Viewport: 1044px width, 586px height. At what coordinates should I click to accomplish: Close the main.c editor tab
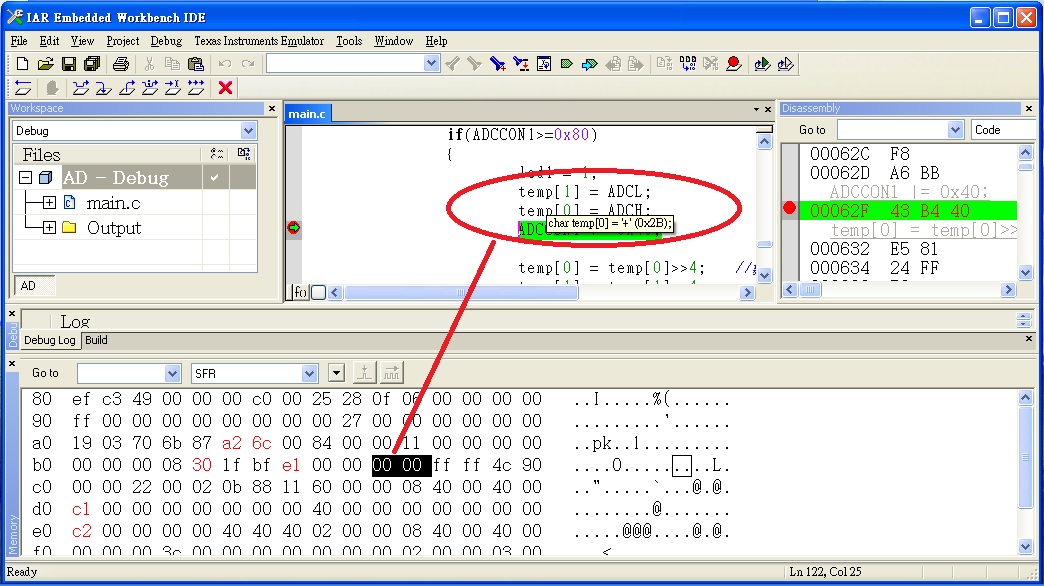click(x=768, y=109)
